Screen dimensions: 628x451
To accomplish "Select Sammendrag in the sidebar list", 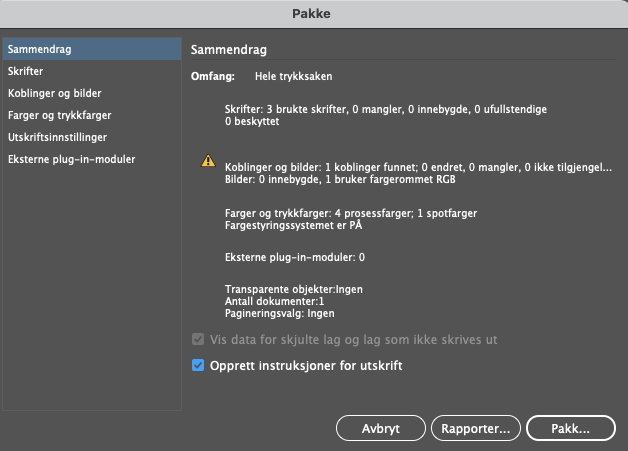I will (40, 49).
